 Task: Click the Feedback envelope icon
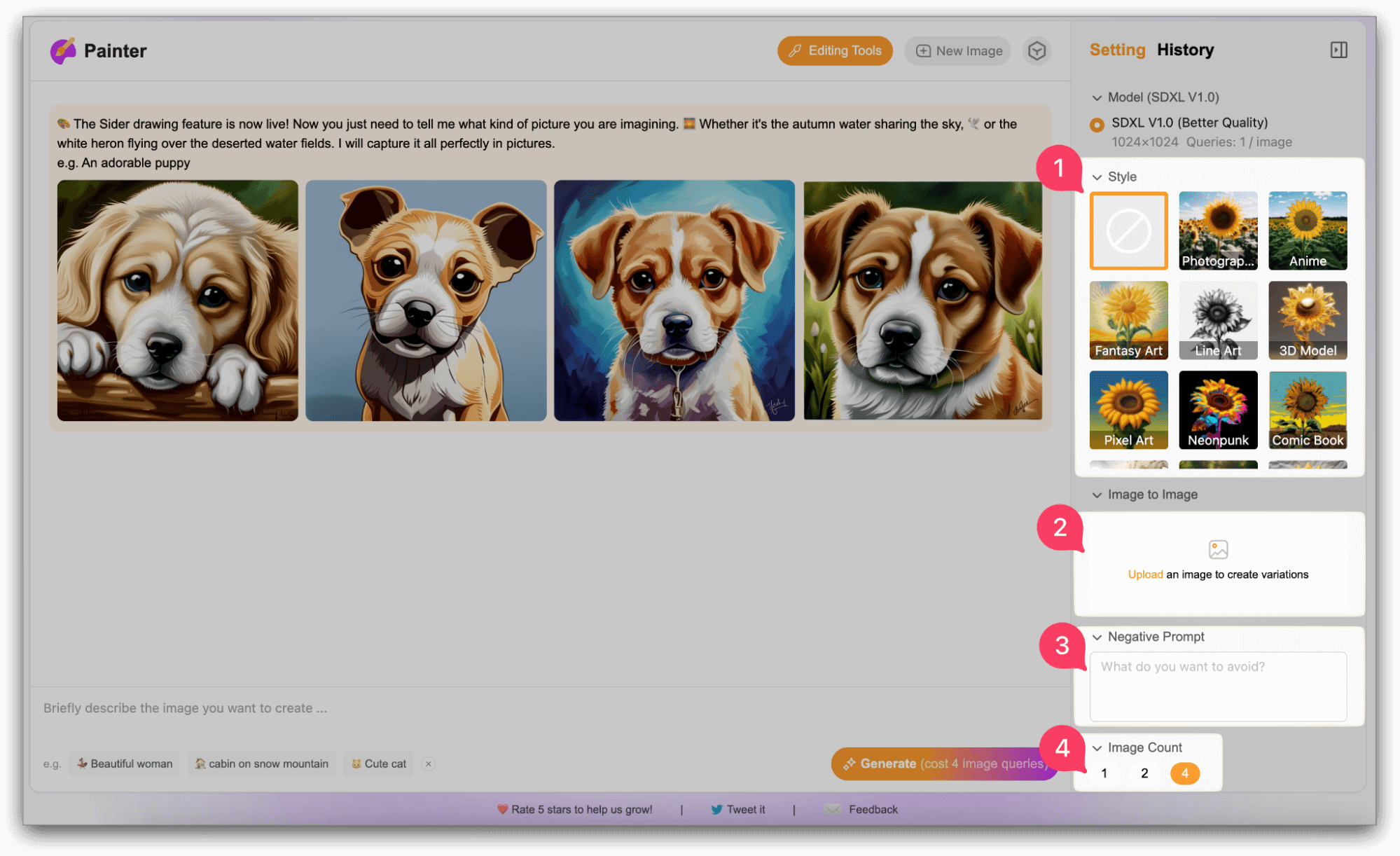(x=833, y=809)
